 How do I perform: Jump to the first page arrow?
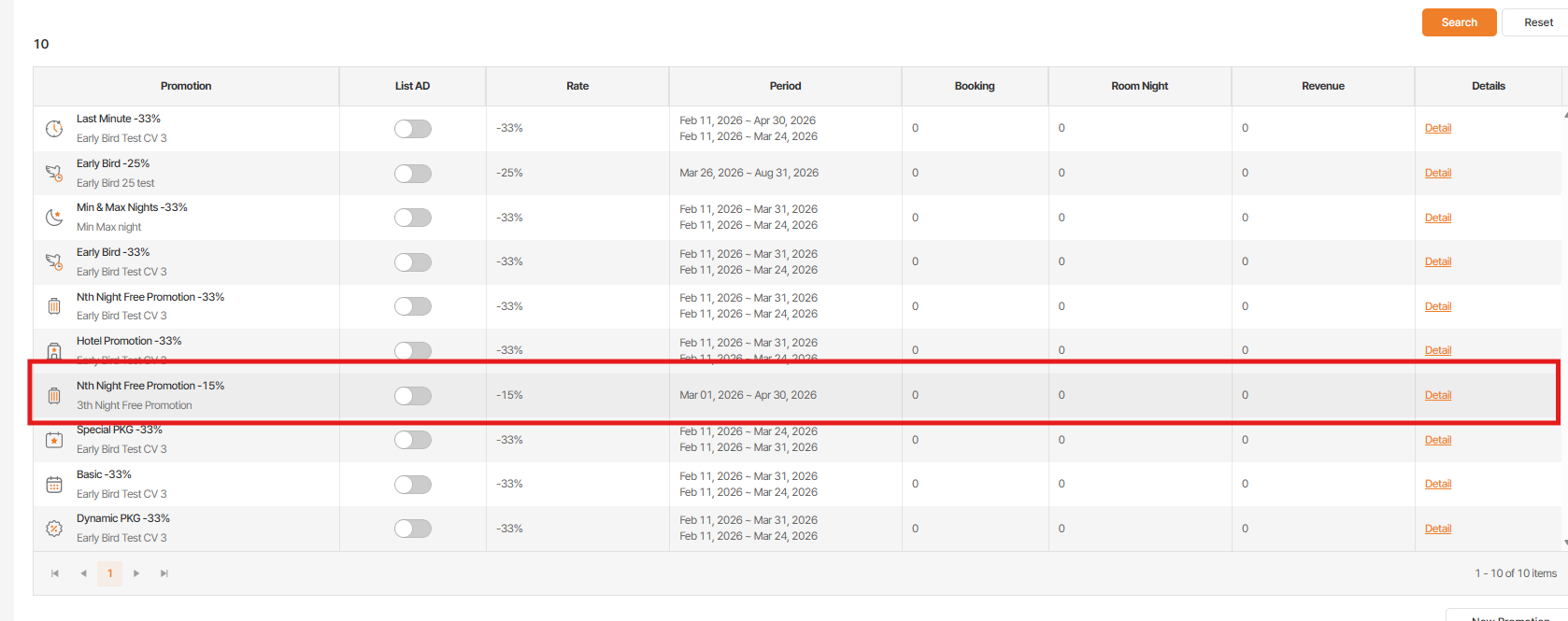point(55,573)
